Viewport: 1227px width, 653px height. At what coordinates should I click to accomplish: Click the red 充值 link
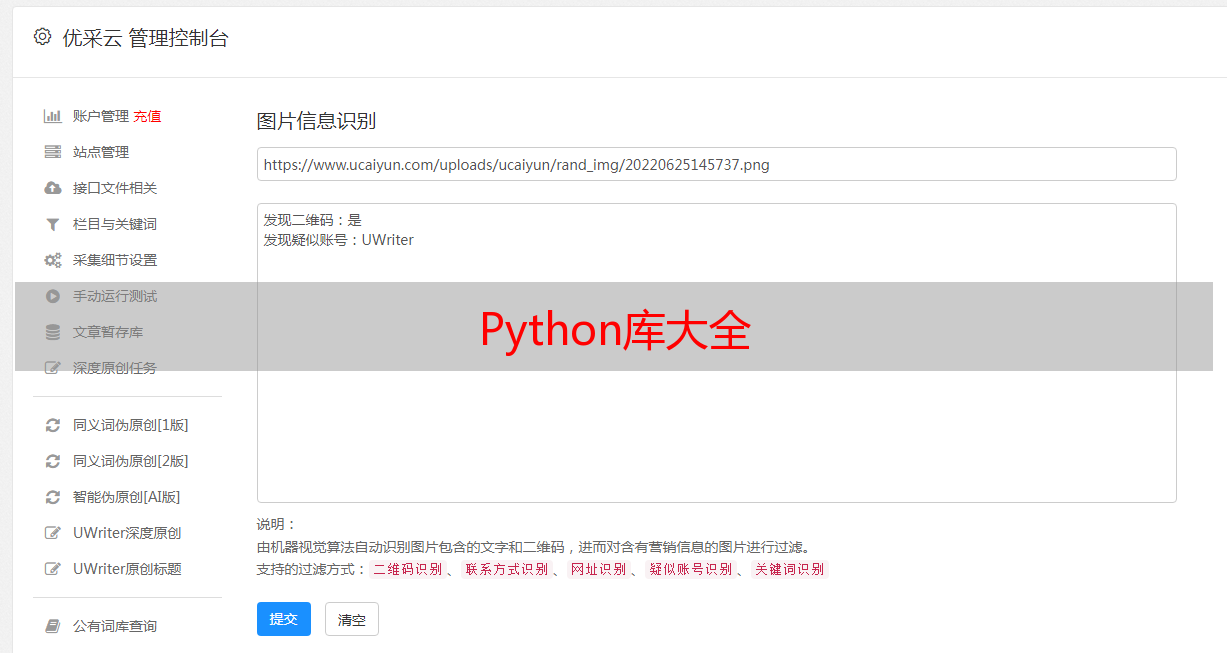147,116
